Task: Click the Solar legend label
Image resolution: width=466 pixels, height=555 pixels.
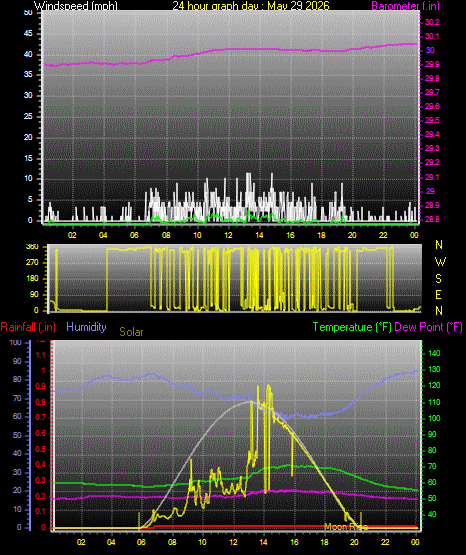Action: 131,332
